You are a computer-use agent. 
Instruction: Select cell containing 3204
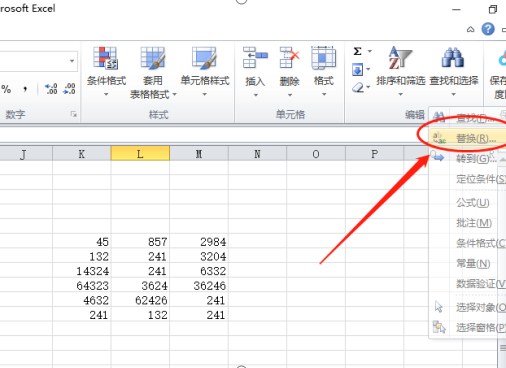(199, 256)
